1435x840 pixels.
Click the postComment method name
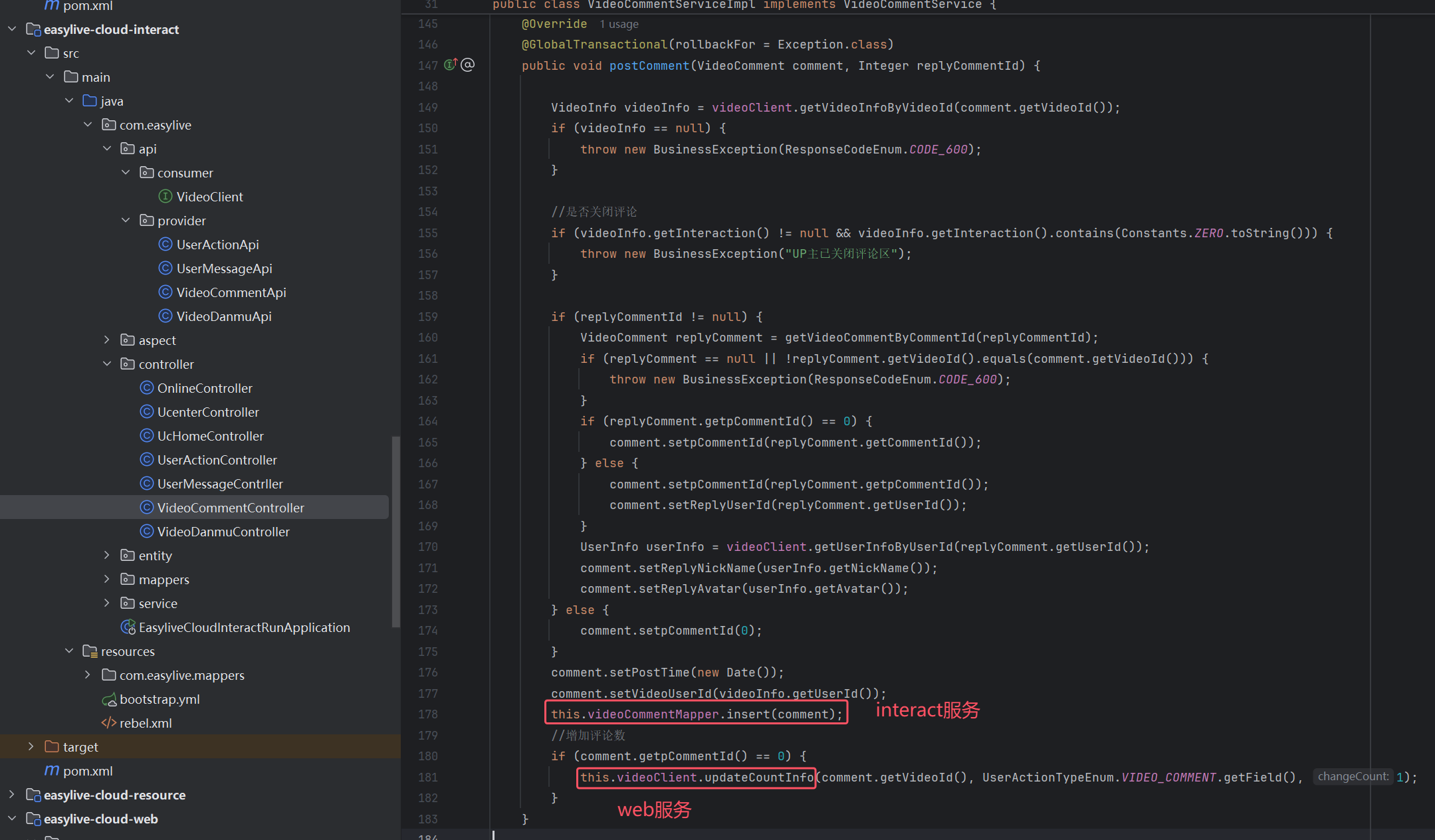coord(649,66)
